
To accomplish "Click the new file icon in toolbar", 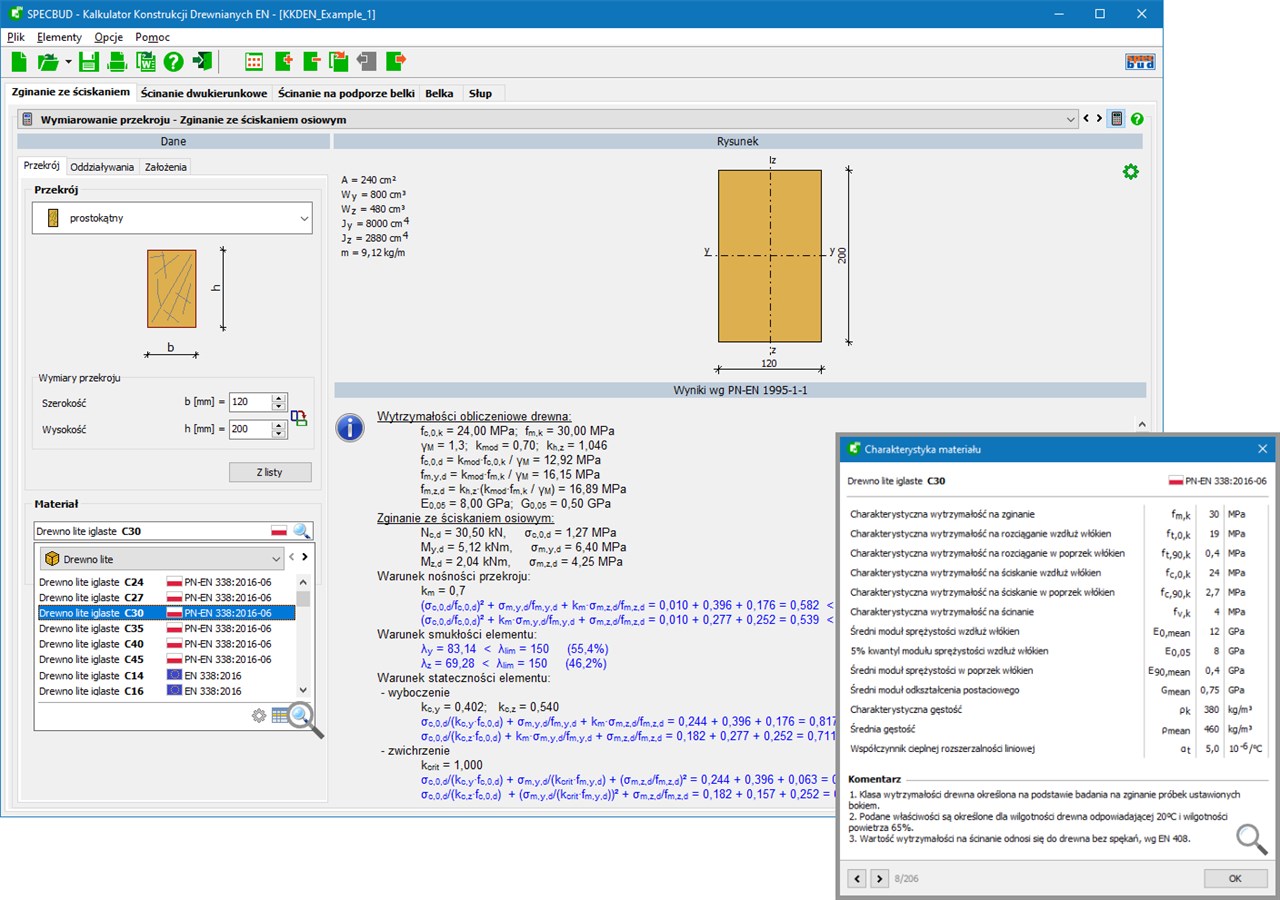I will (x=19, y=62).
